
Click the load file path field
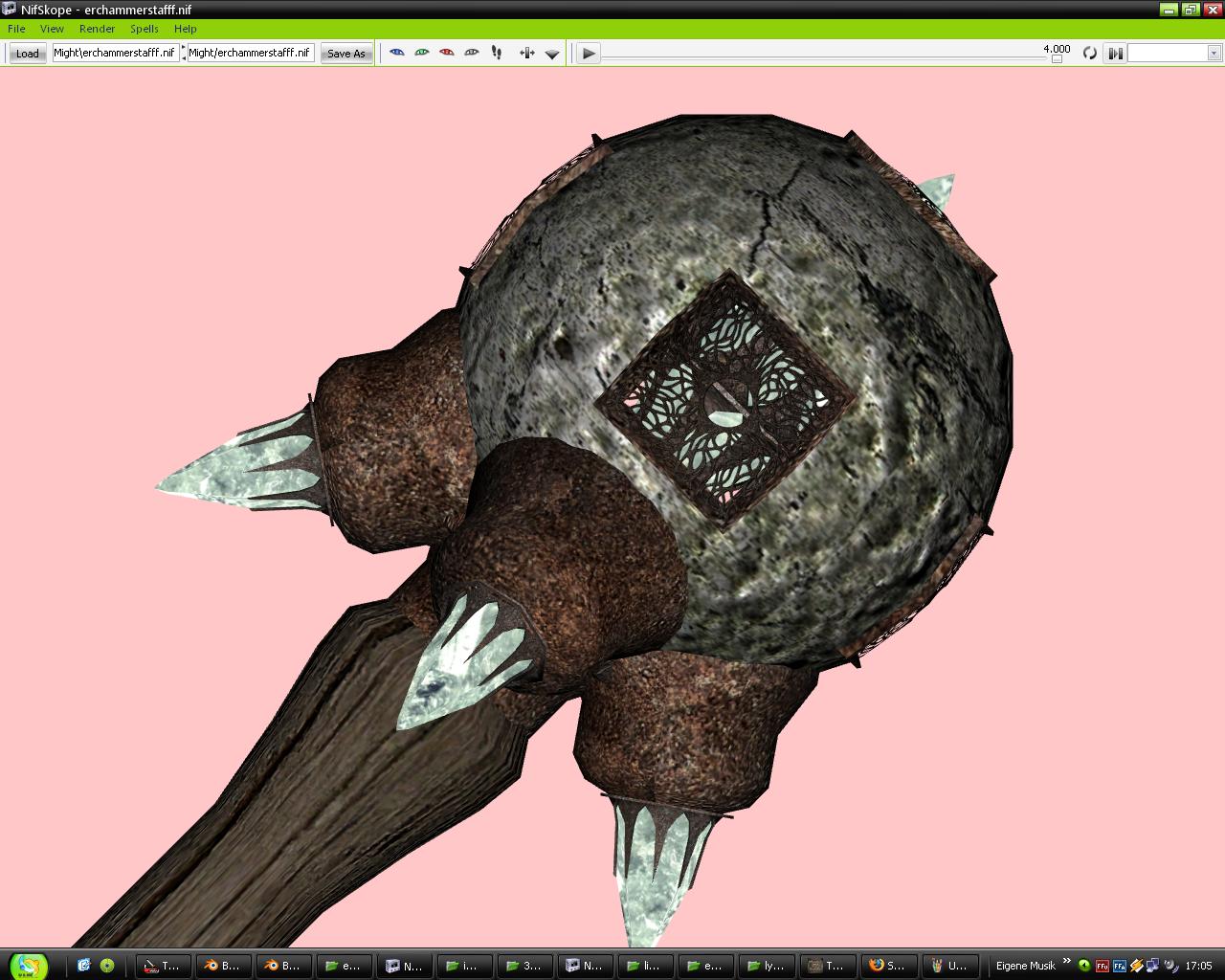[x=115, y=53]
